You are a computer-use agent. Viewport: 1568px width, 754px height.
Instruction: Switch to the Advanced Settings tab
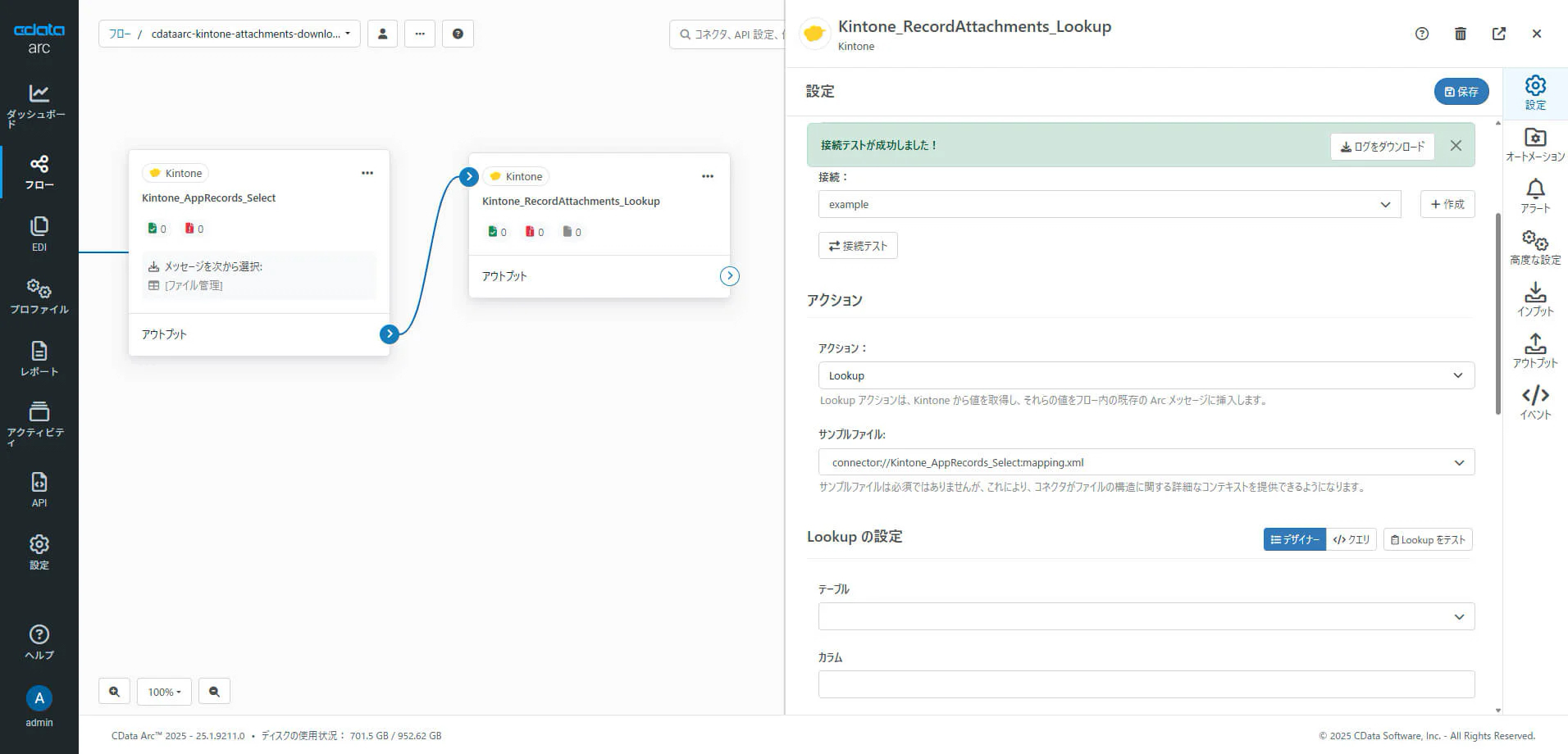pos(1534,248)
